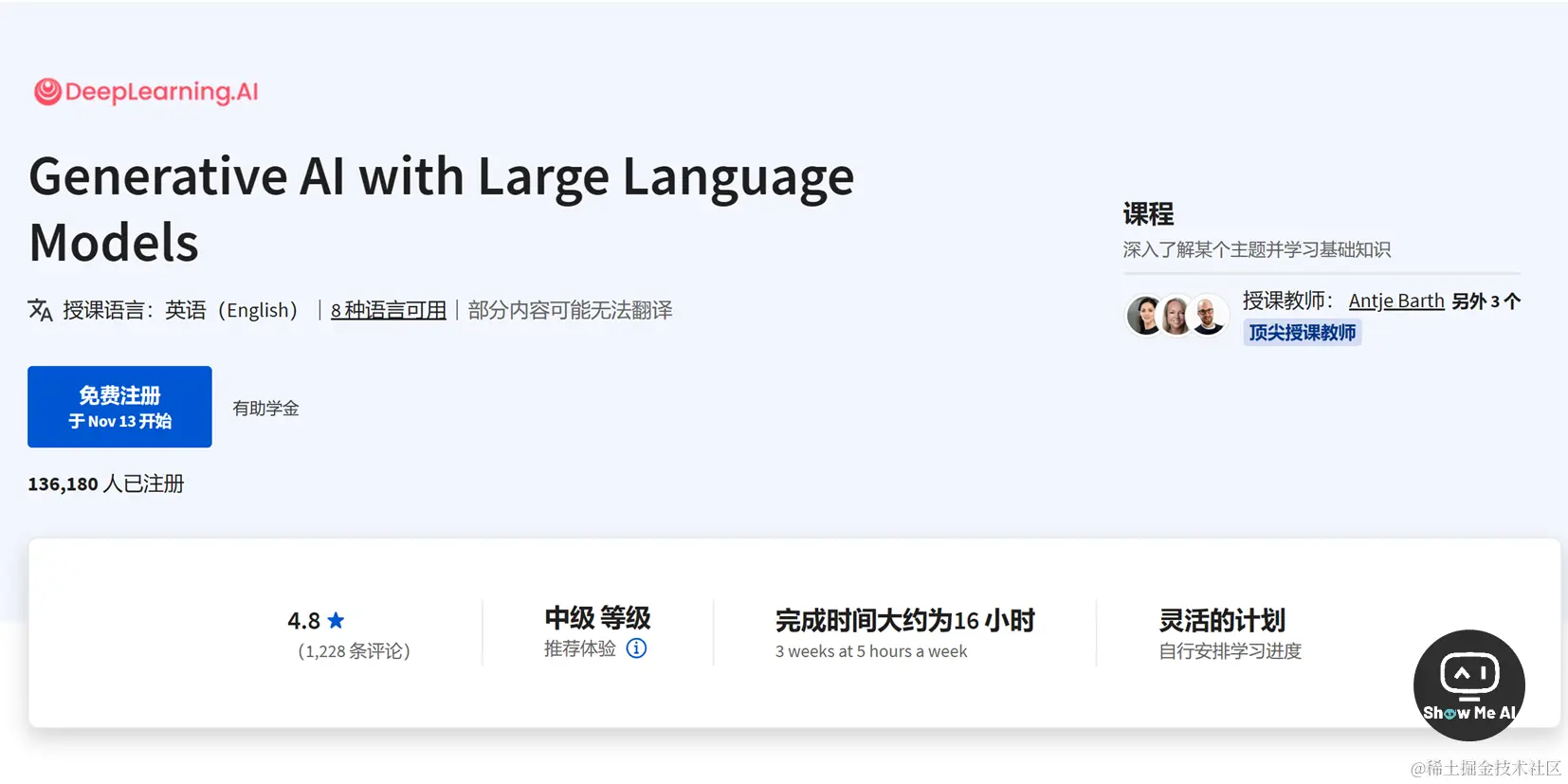Click '3 weeks at 5 hours a week' text
This screenshot has width=1568, height=784.
point(871,651)
